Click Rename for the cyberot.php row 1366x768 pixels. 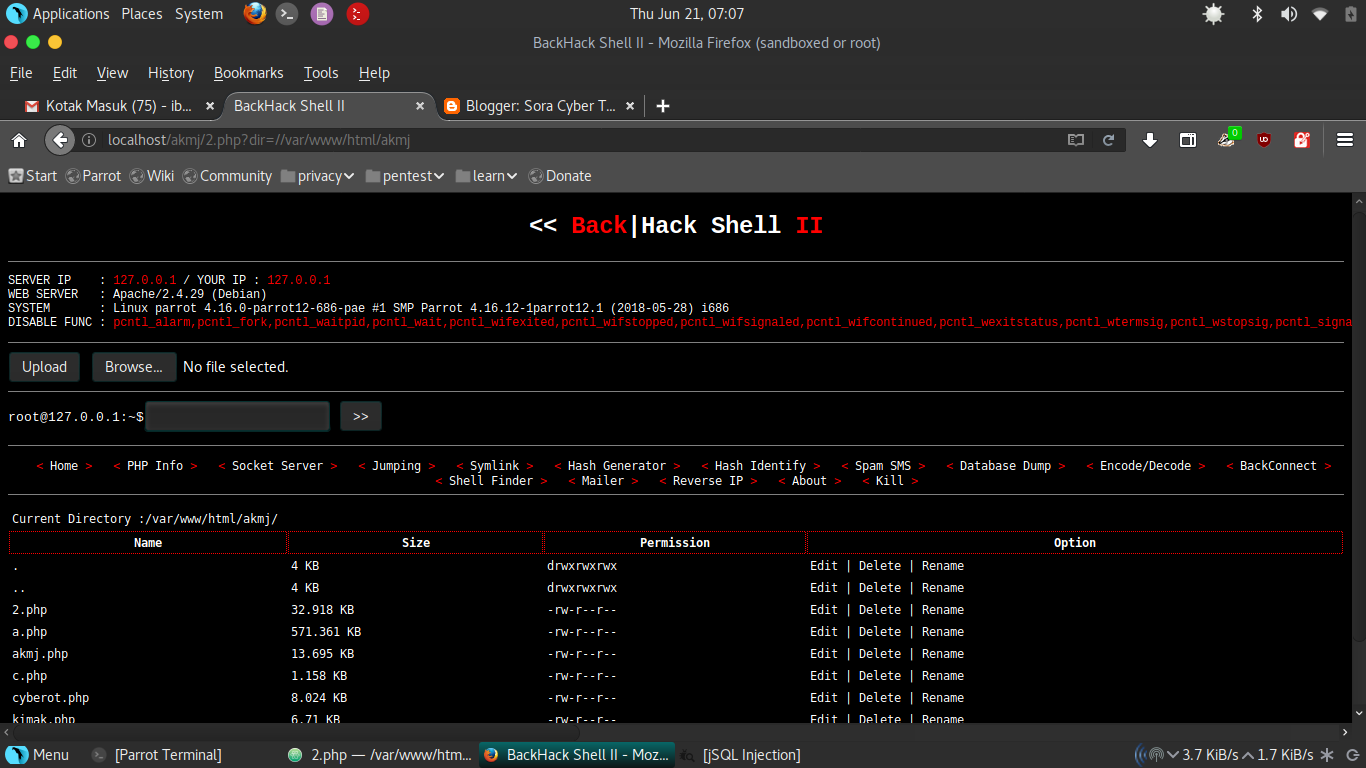tap(943, 698)
